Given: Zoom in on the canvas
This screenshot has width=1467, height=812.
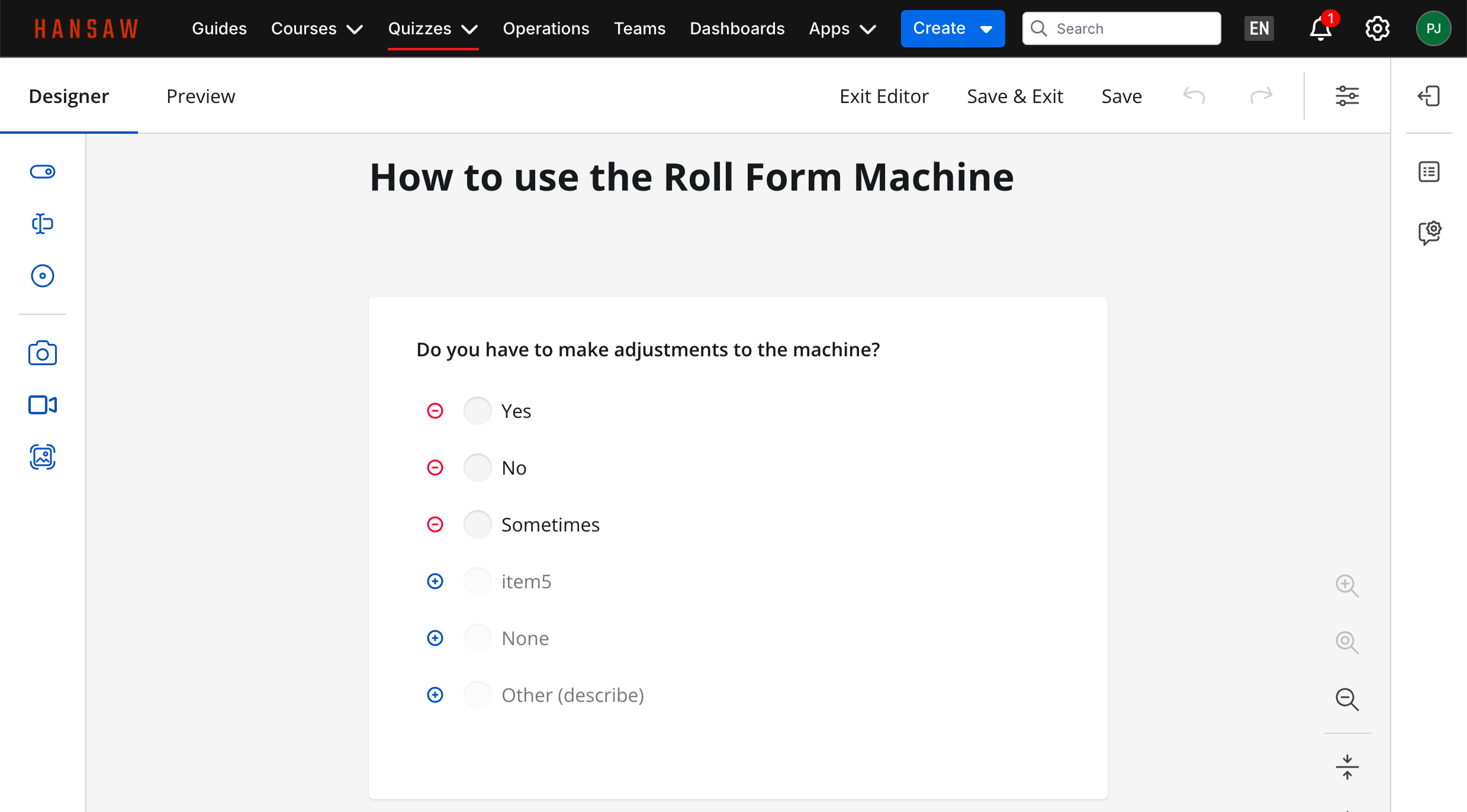Looking at the screenshot, I should 1347,585.
